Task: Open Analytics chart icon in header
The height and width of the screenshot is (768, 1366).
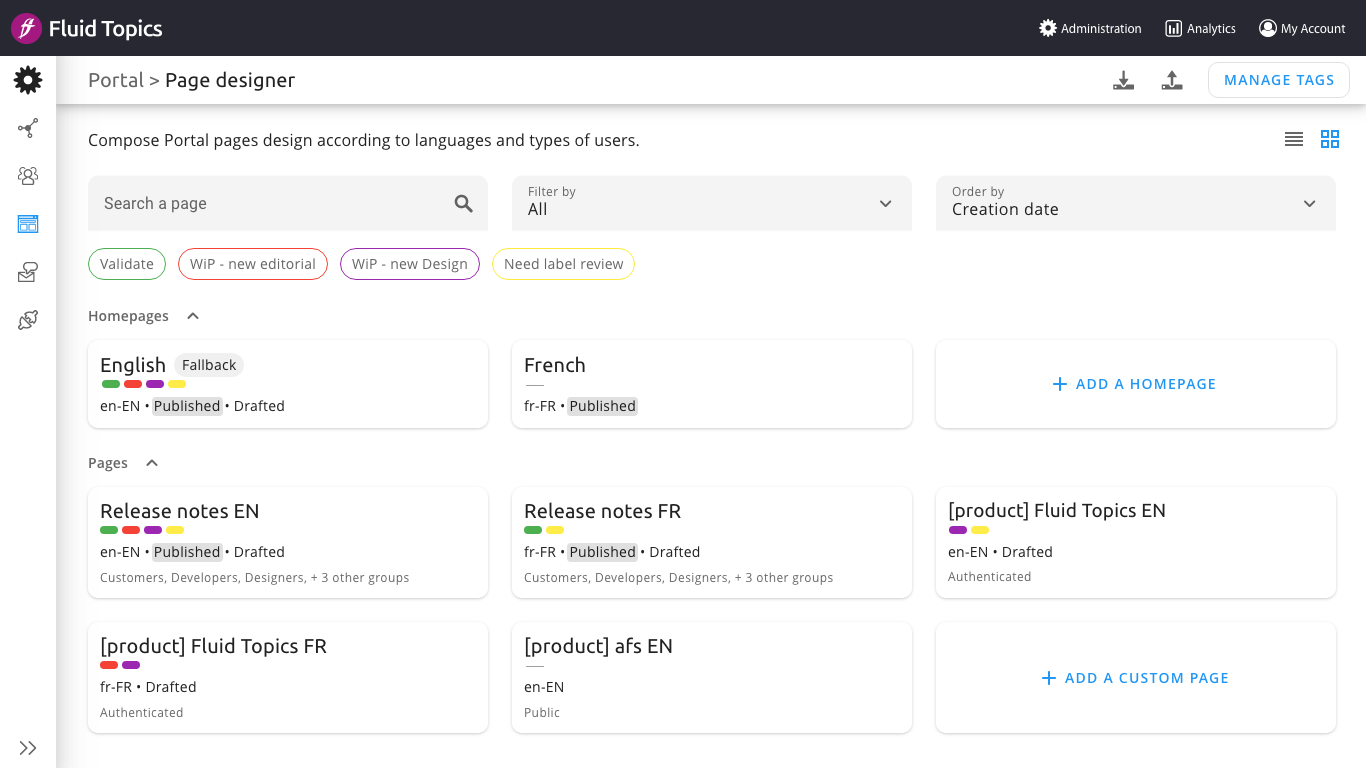Action: (x=1174, y=28)
